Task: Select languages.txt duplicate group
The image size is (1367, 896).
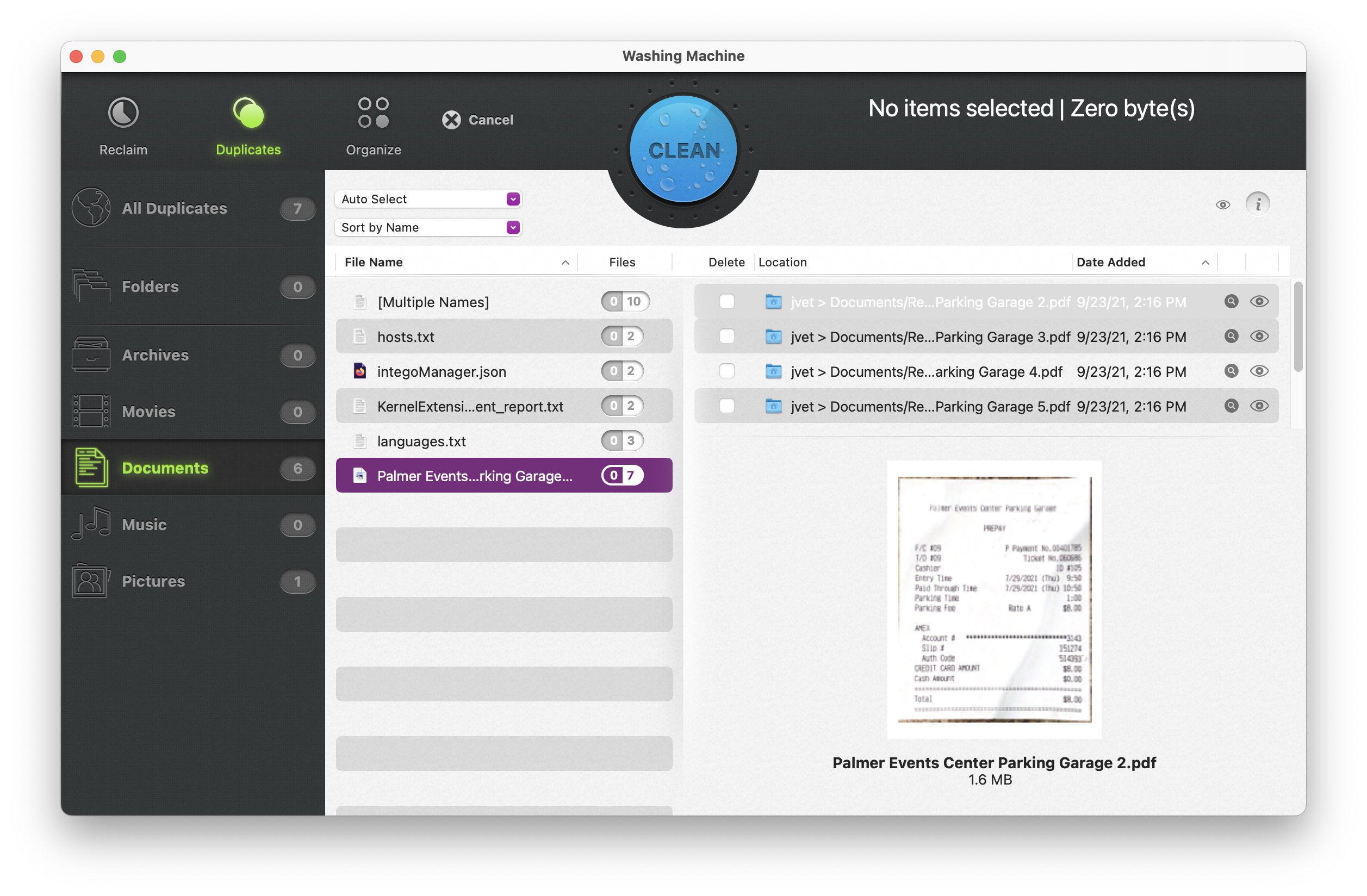Action: (504, 440)
